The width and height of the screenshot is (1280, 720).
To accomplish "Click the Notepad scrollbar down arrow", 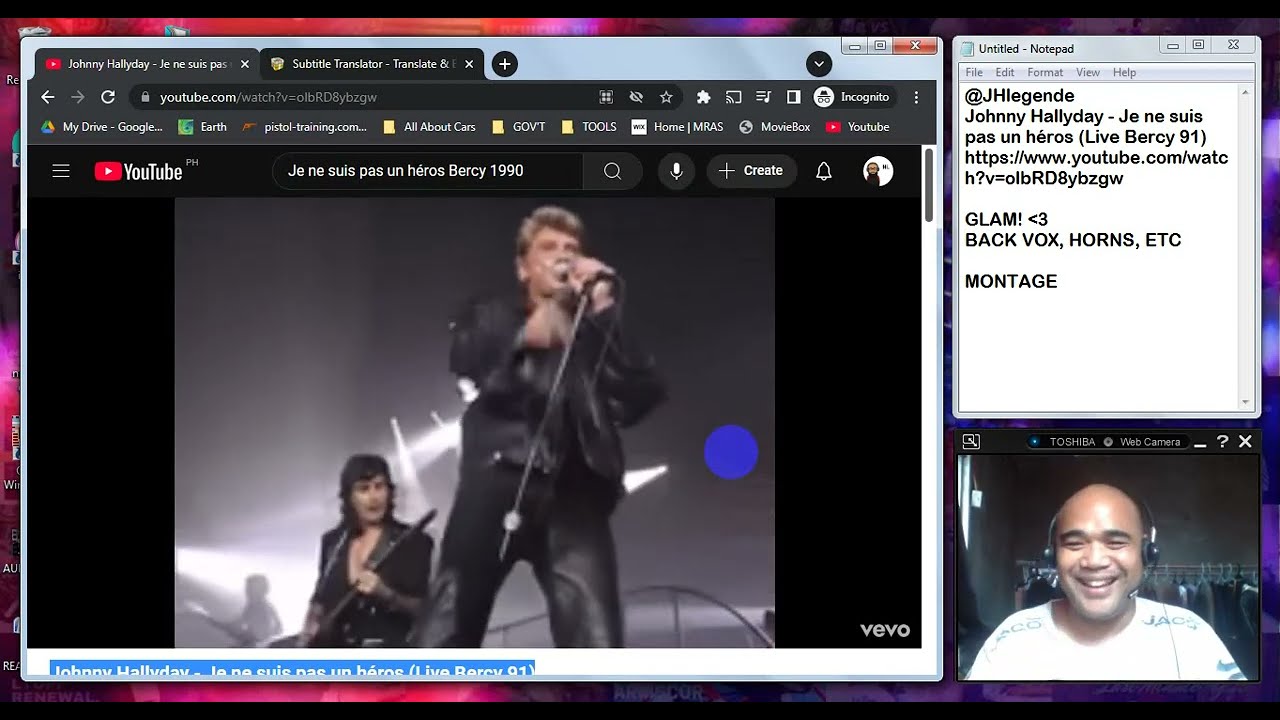I will tap(1245, 402).
